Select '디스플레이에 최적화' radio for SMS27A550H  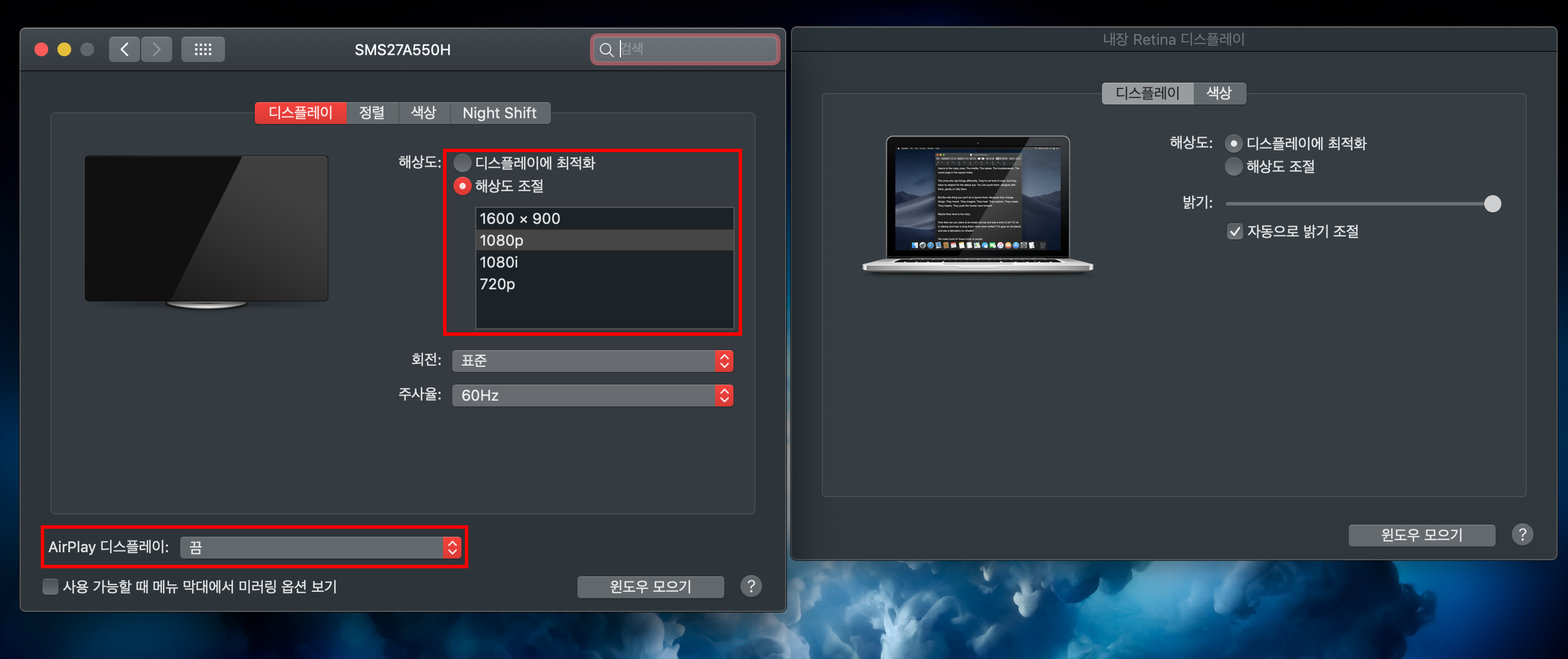coord(463,163)
